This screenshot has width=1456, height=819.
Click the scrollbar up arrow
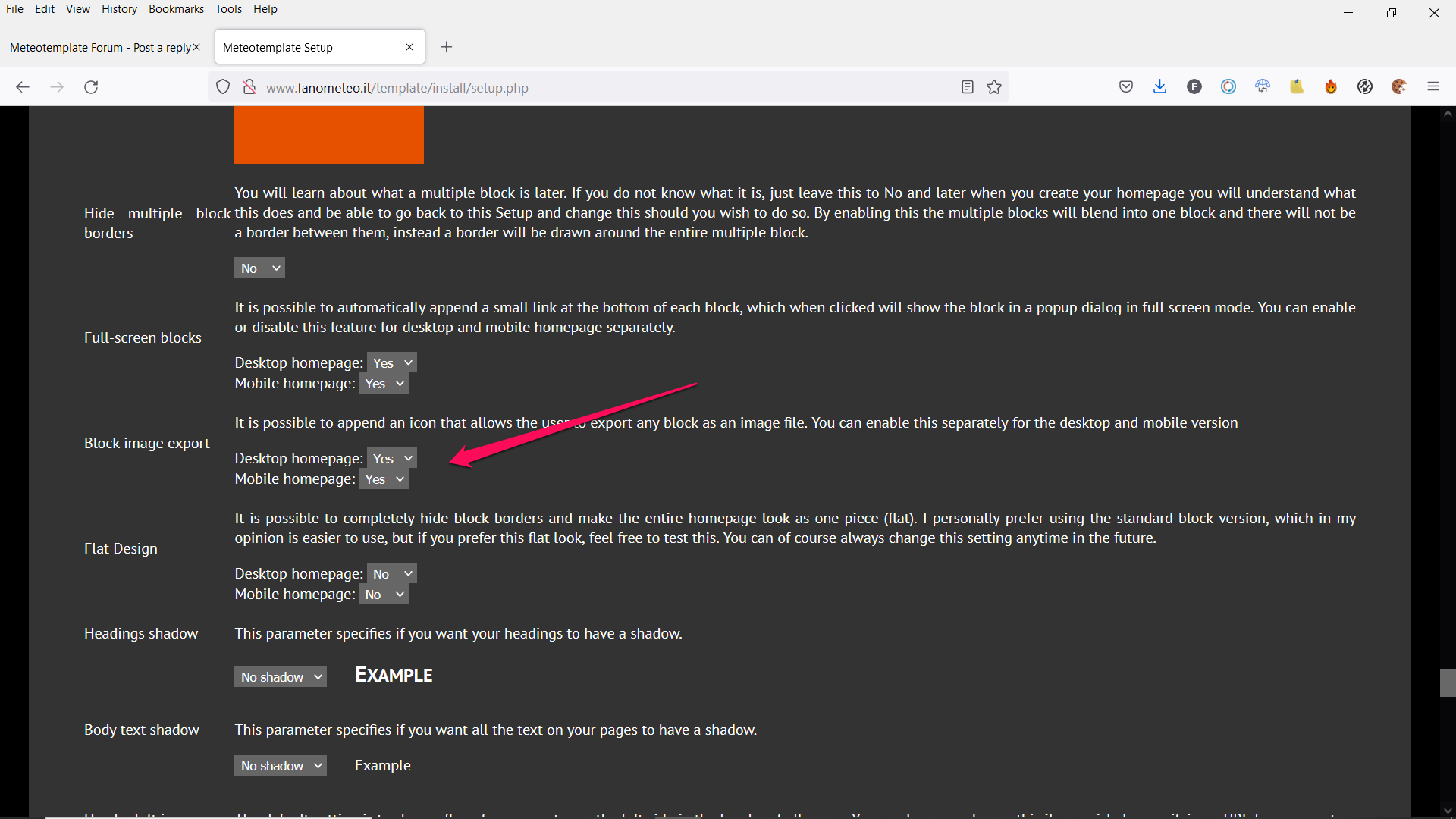[1448, 114]
